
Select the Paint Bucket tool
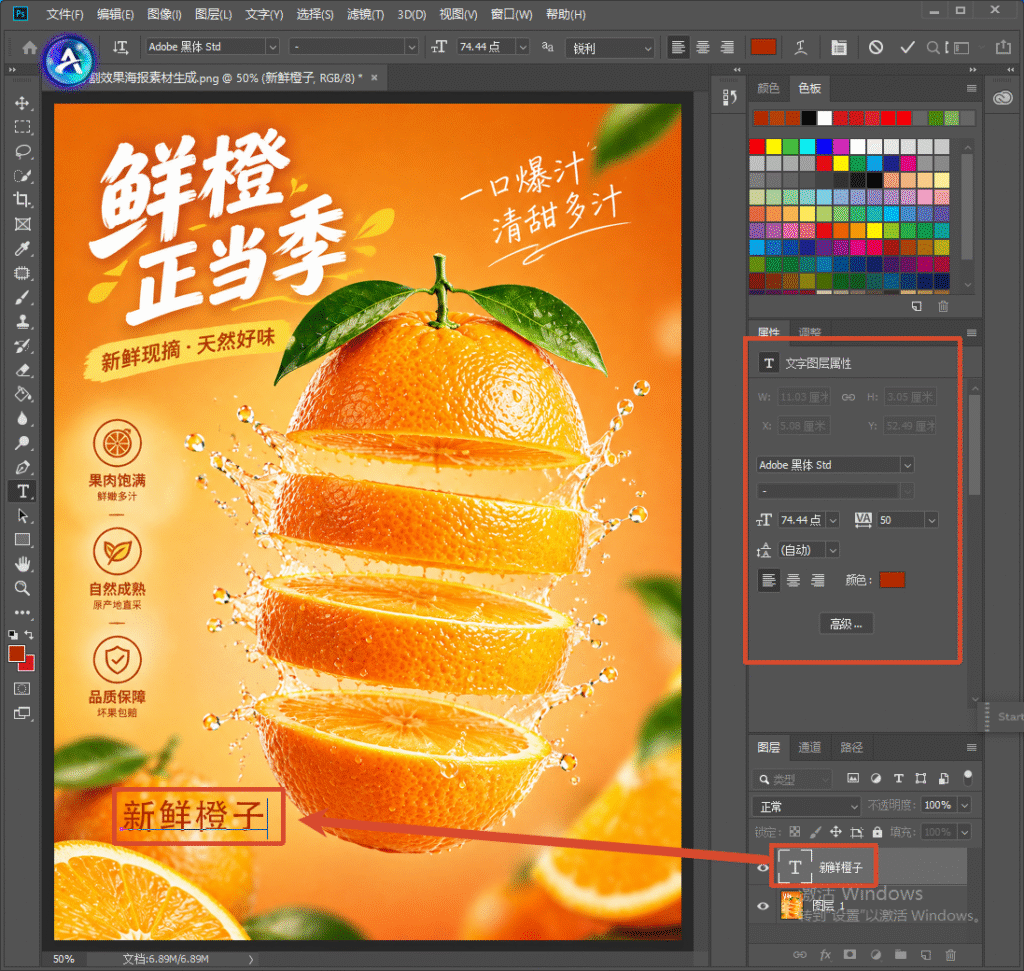[x=22, y=394]
